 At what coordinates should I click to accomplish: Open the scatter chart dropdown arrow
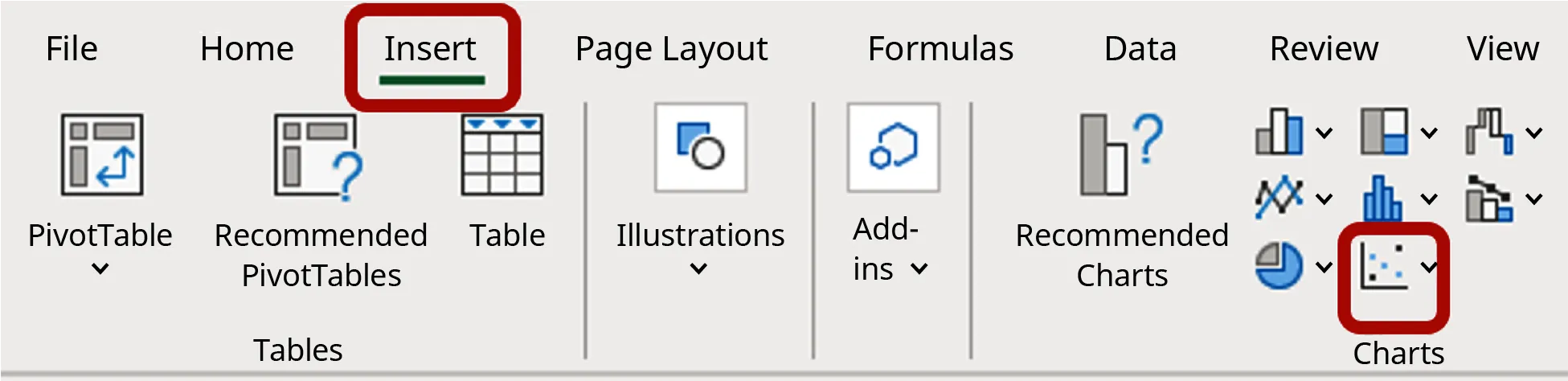pos(1429,267)
